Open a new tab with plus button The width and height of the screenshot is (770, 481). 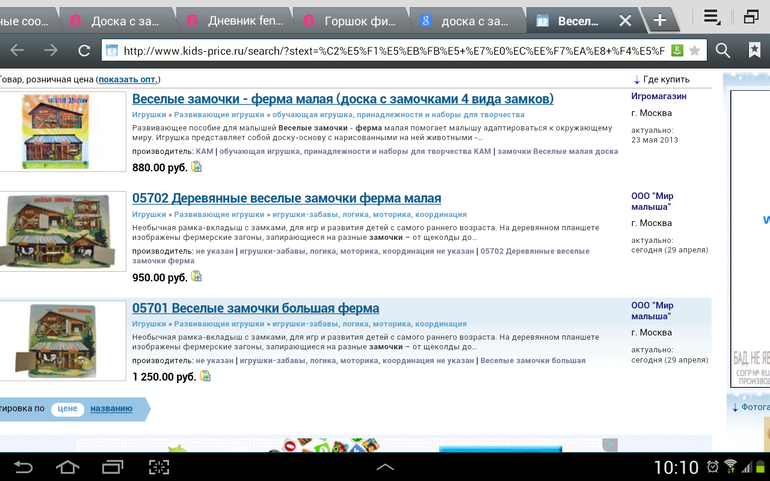(x=660, y=20)
